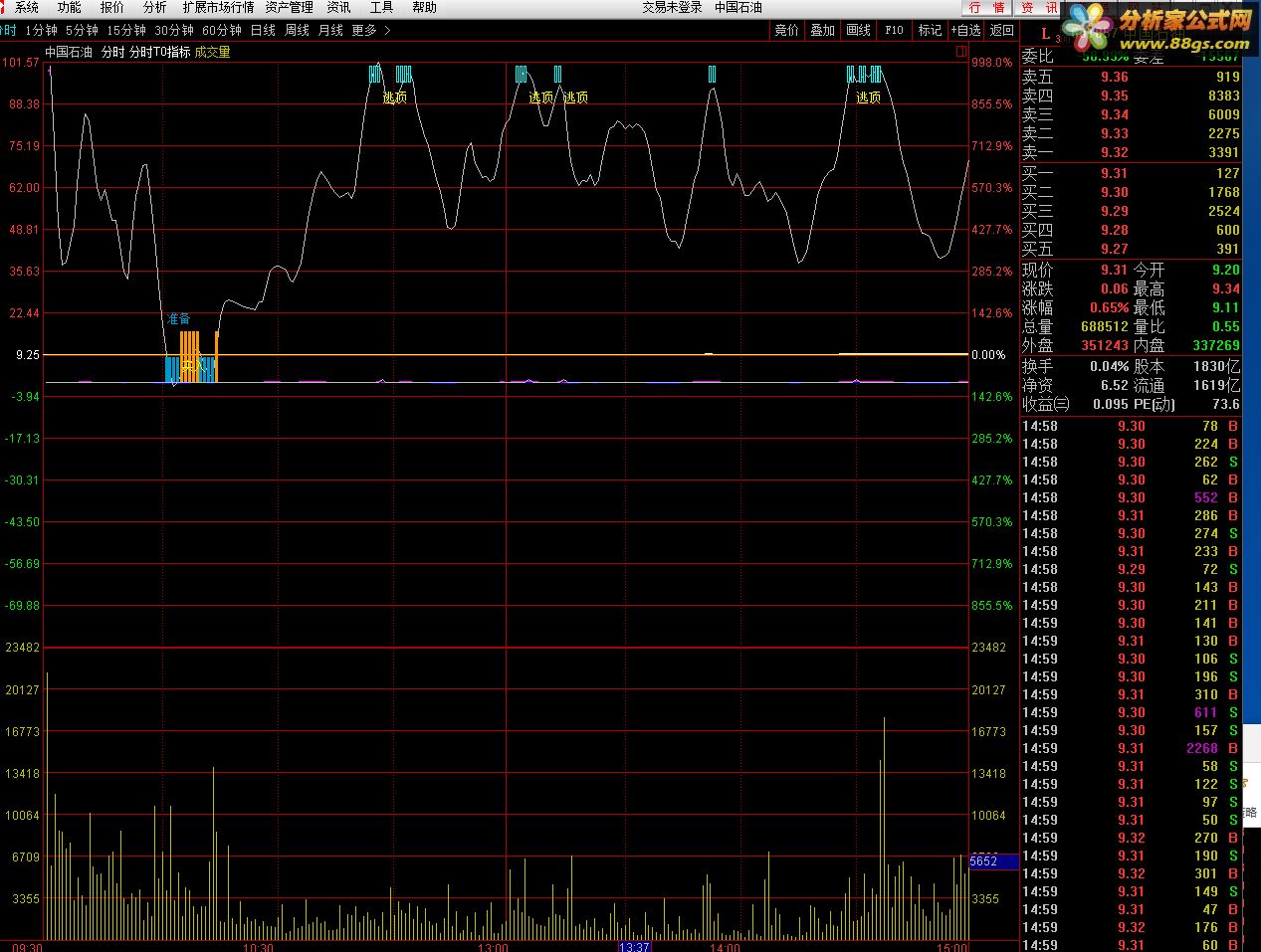Click the 现价 current price value
1261x952 pixels.
pos(1114,270)
